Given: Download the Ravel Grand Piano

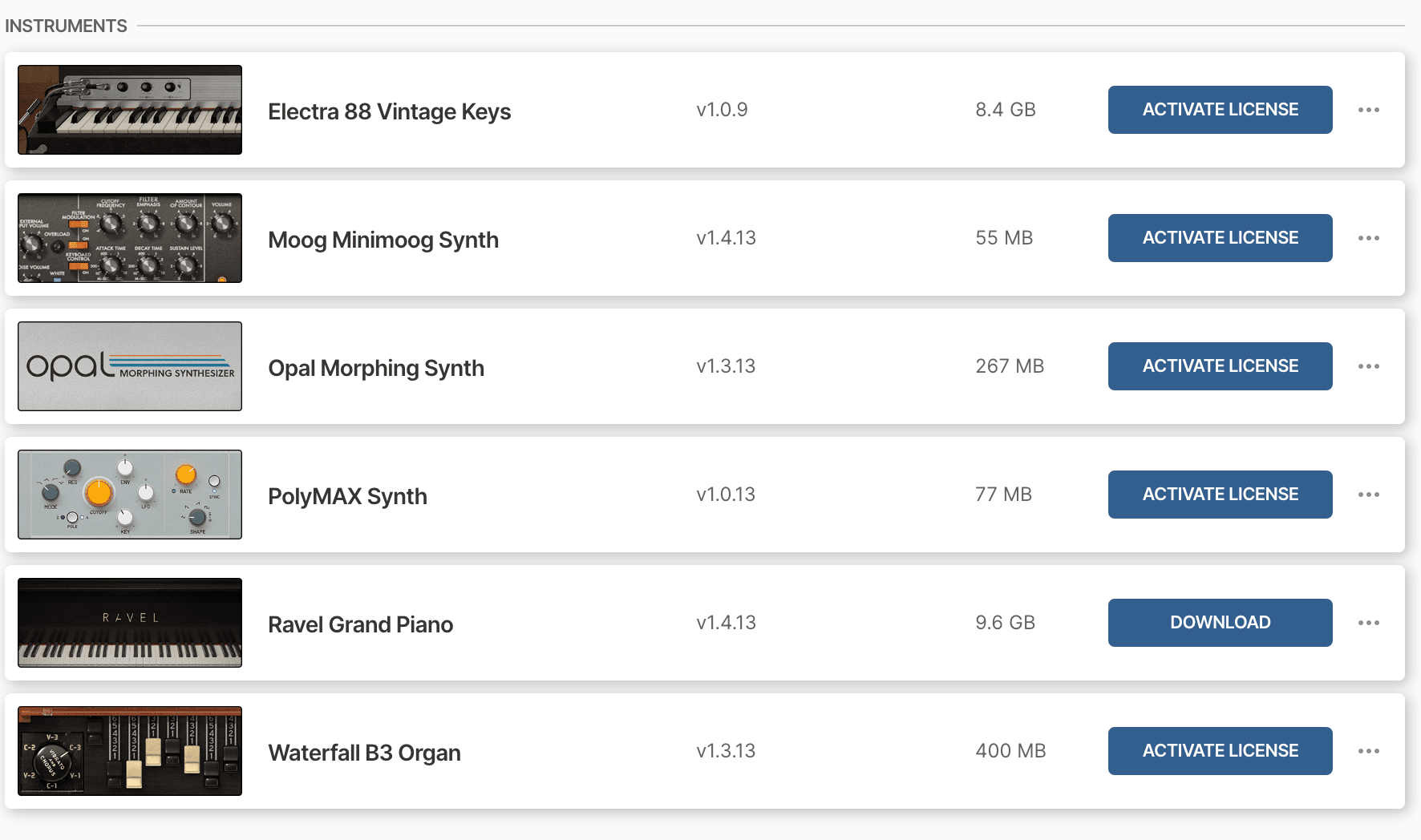Looking at the screenshot, I should [x=1220, y=623].
